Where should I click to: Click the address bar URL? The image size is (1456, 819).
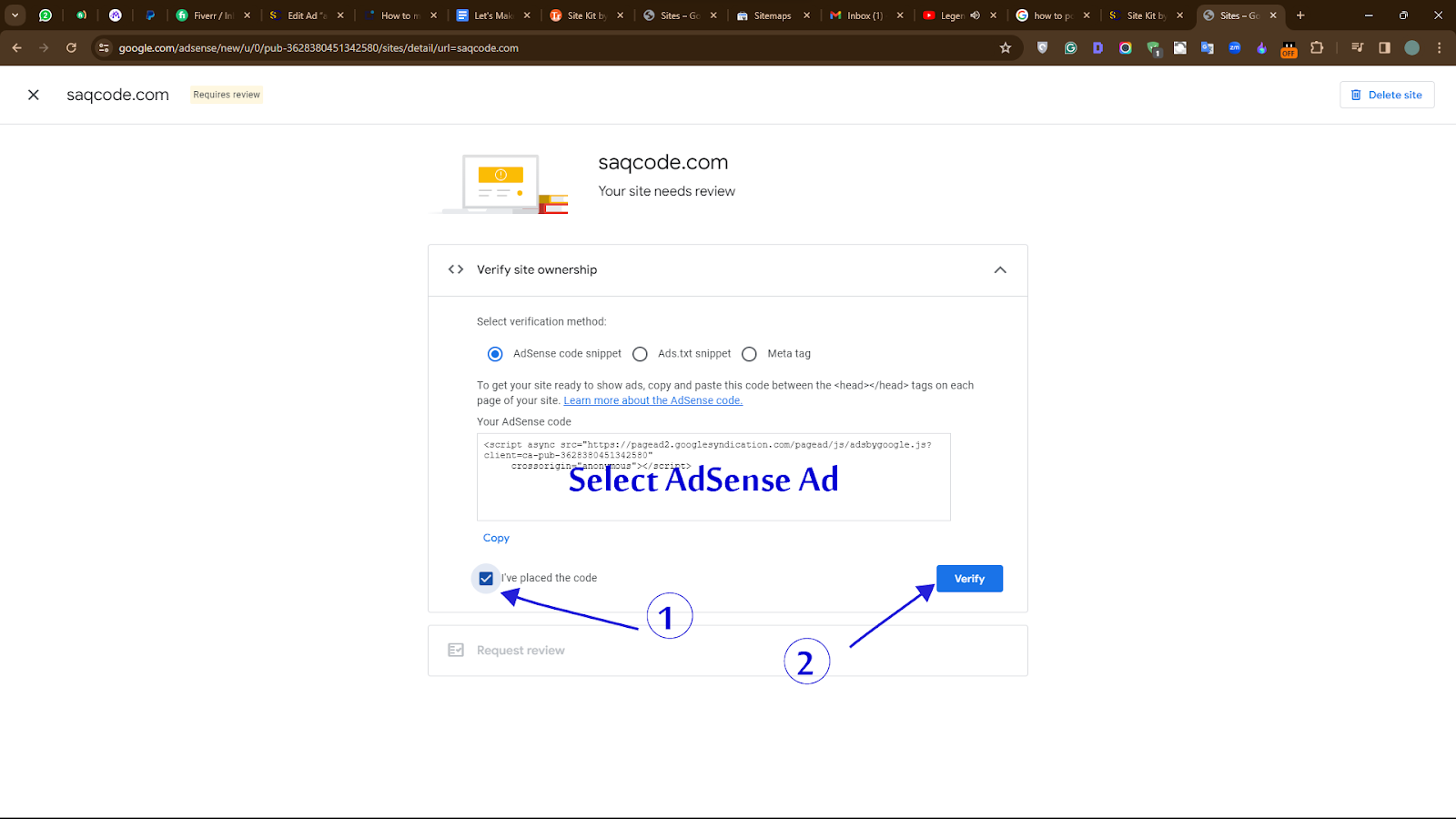pyautogui.click(x=318, y=48)
